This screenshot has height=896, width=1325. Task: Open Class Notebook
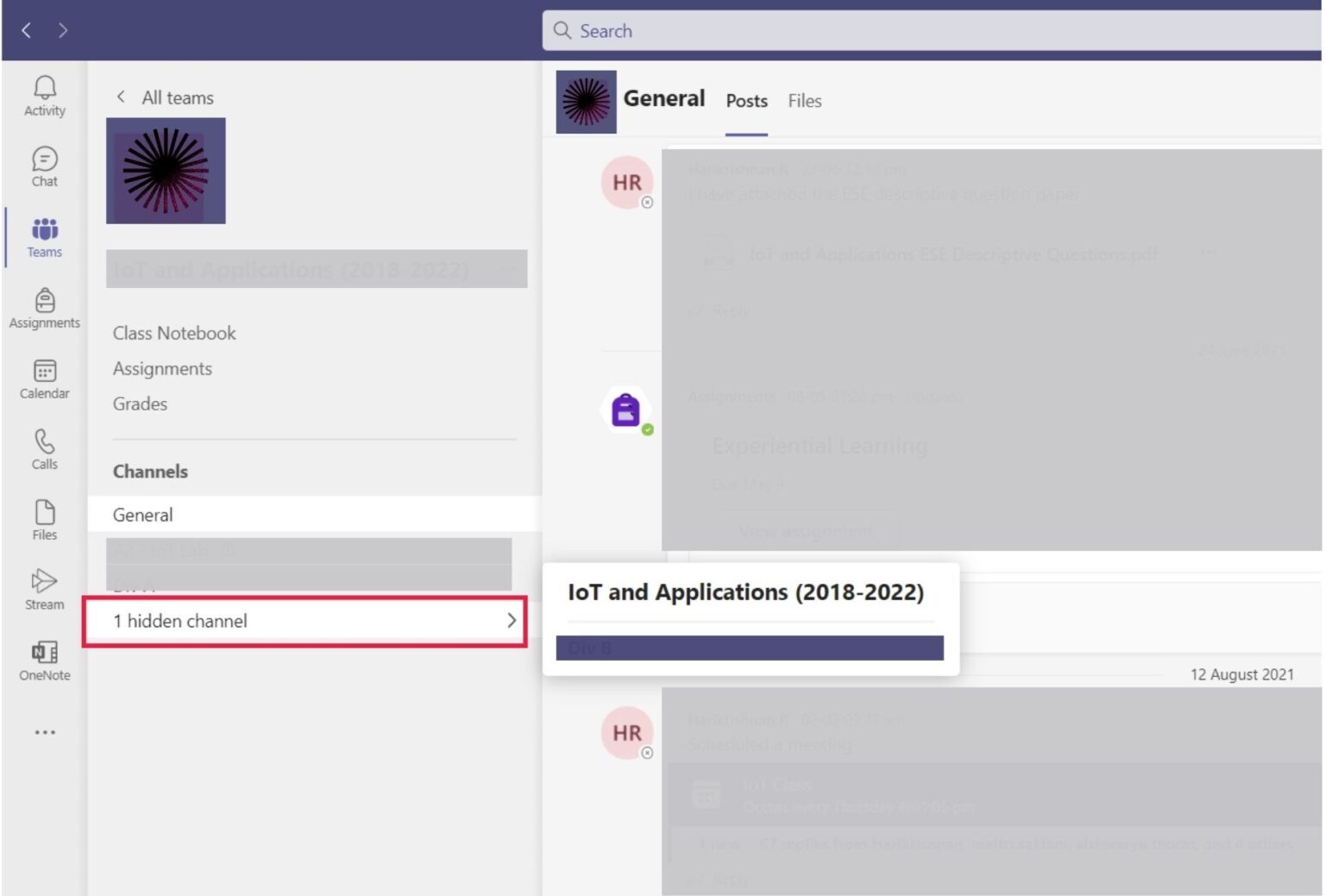[173, 332]
